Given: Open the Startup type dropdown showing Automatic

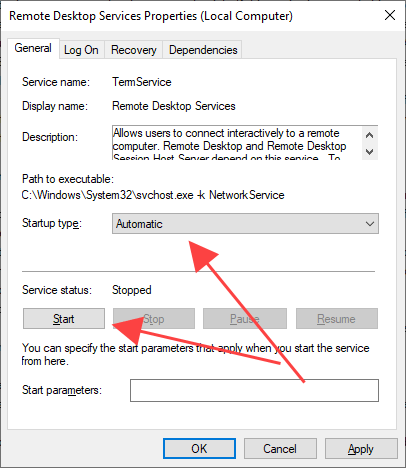Looking at the screenshot, I should pos(245,224).
